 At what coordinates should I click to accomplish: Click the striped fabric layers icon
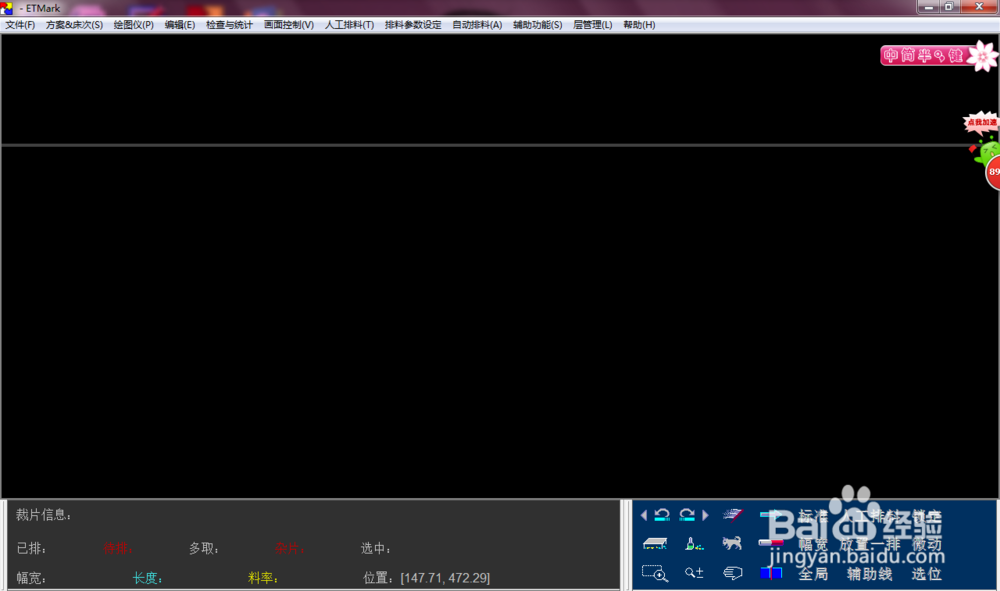pos(732,514)
